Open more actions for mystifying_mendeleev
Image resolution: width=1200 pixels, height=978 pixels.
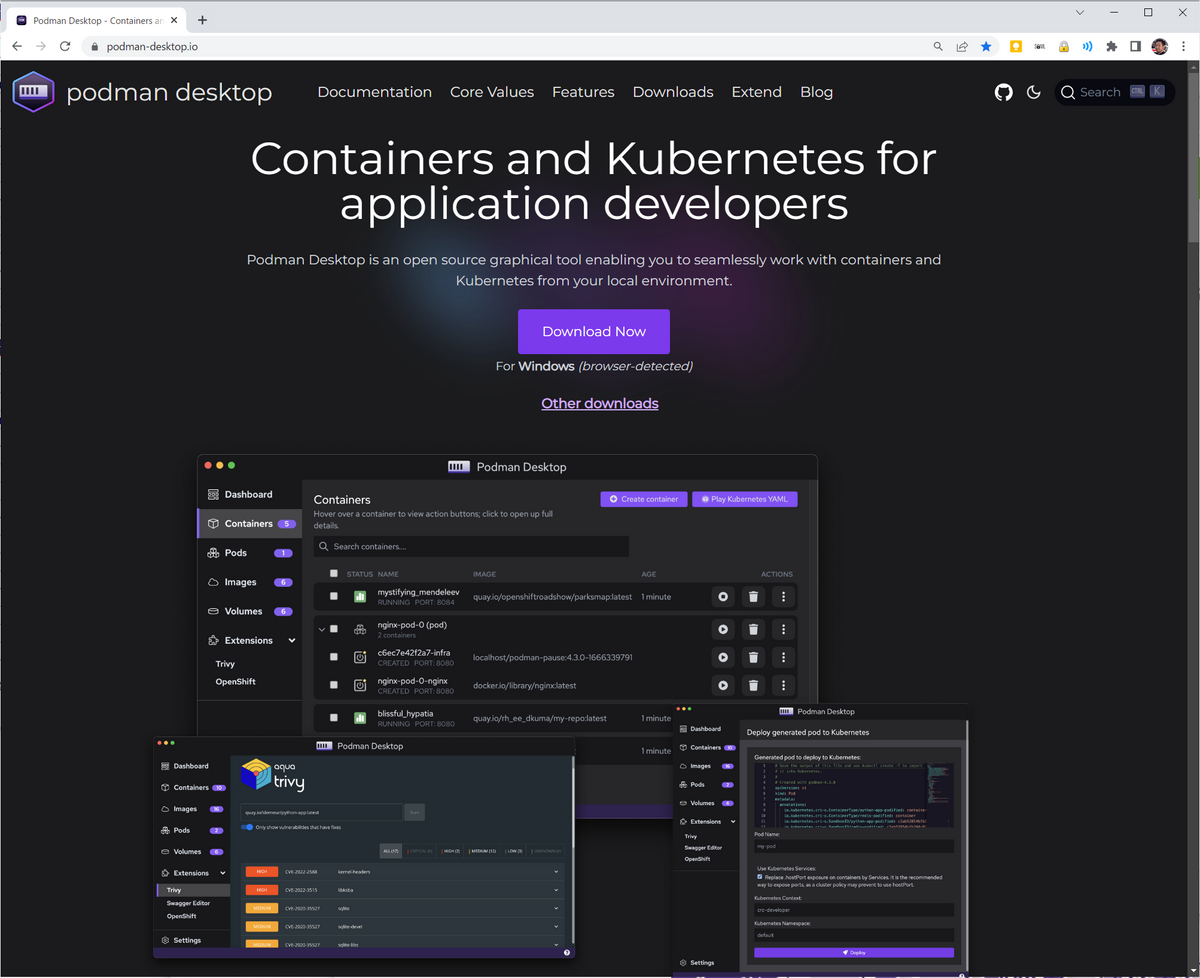tap(784, 597)
